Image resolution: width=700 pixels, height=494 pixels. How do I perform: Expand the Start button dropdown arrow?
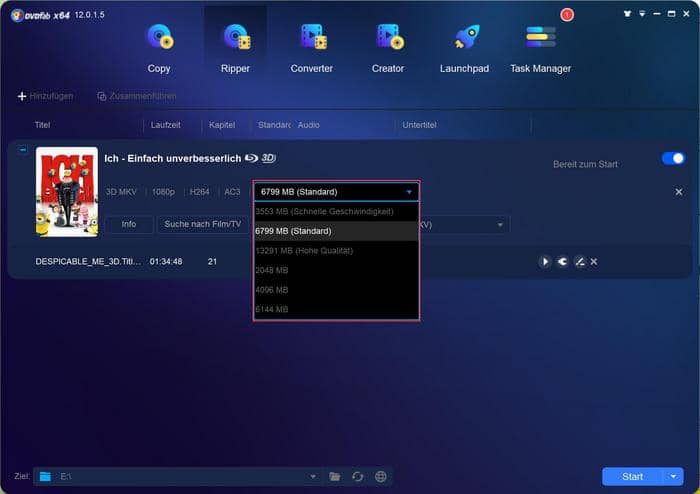click(675, 477)
